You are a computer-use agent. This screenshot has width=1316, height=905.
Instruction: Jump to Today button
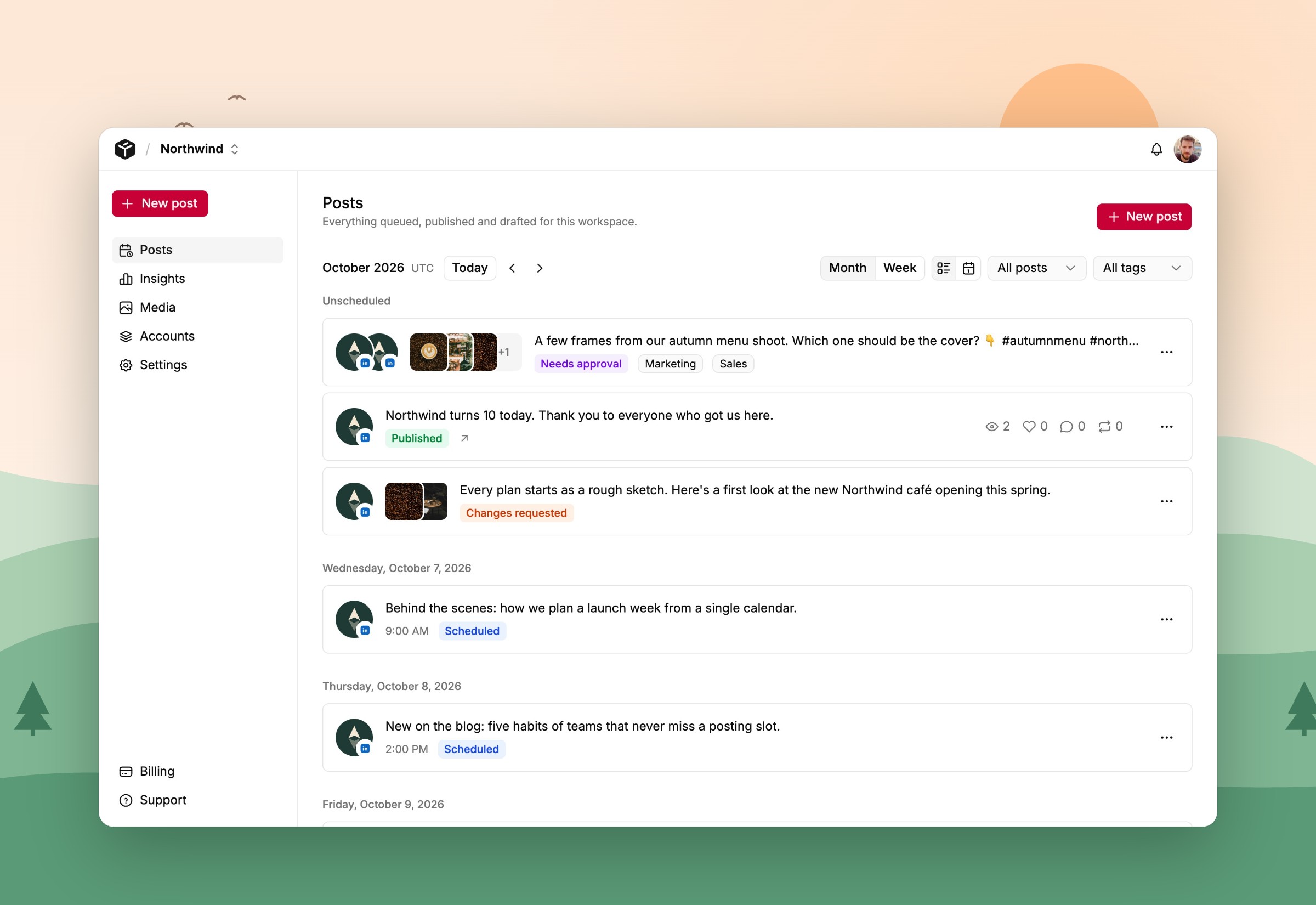pos(470,268)
